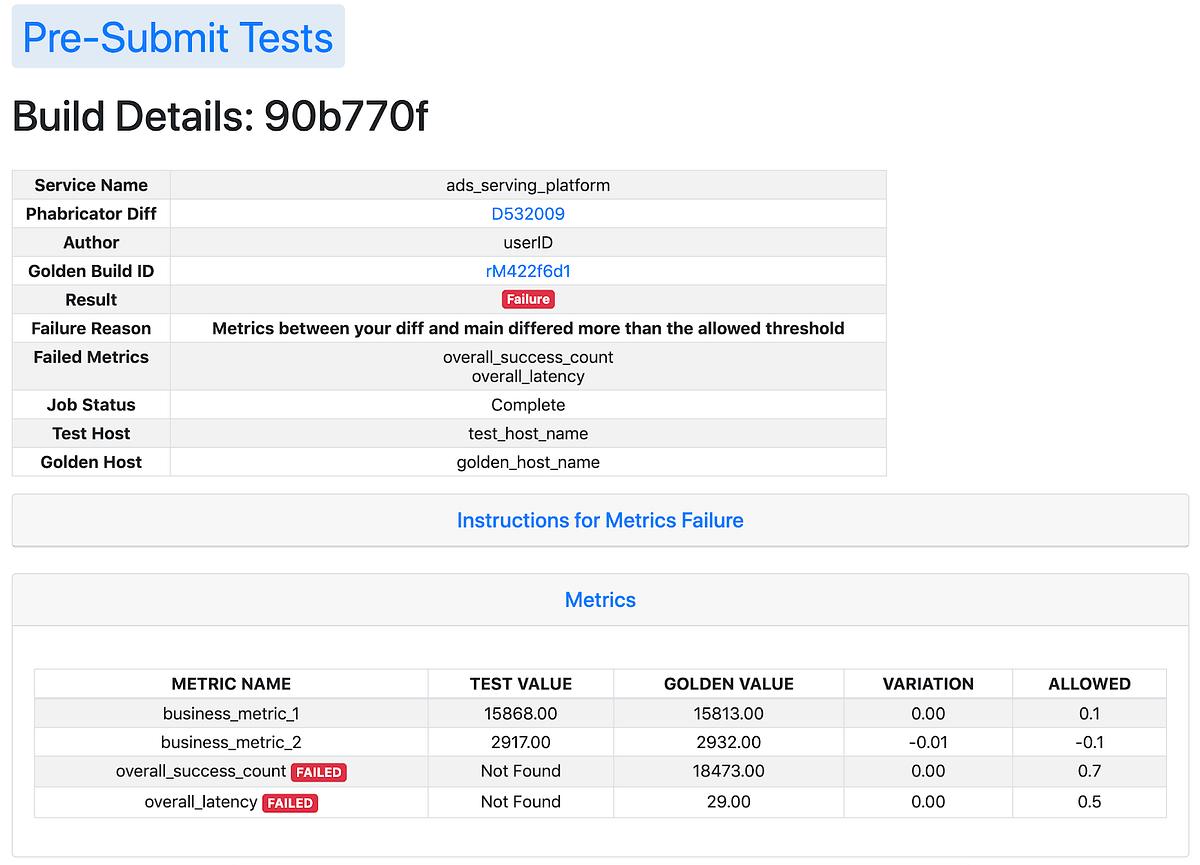Collapse the Metrics panel header
The height and width of the screenshot is (865, 1200).
600,600
